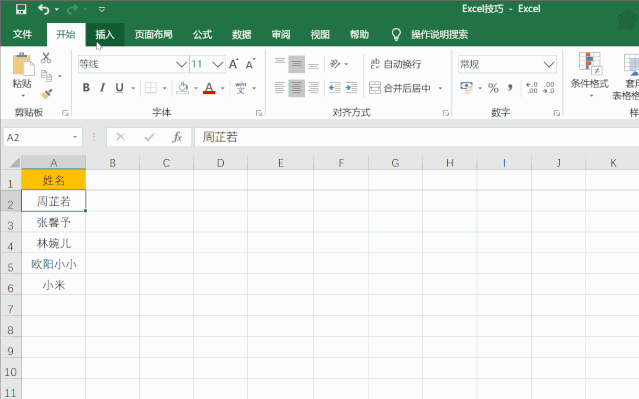Click the red Font Color A icon
The image size is (639, 399).
tap(209, 88)
